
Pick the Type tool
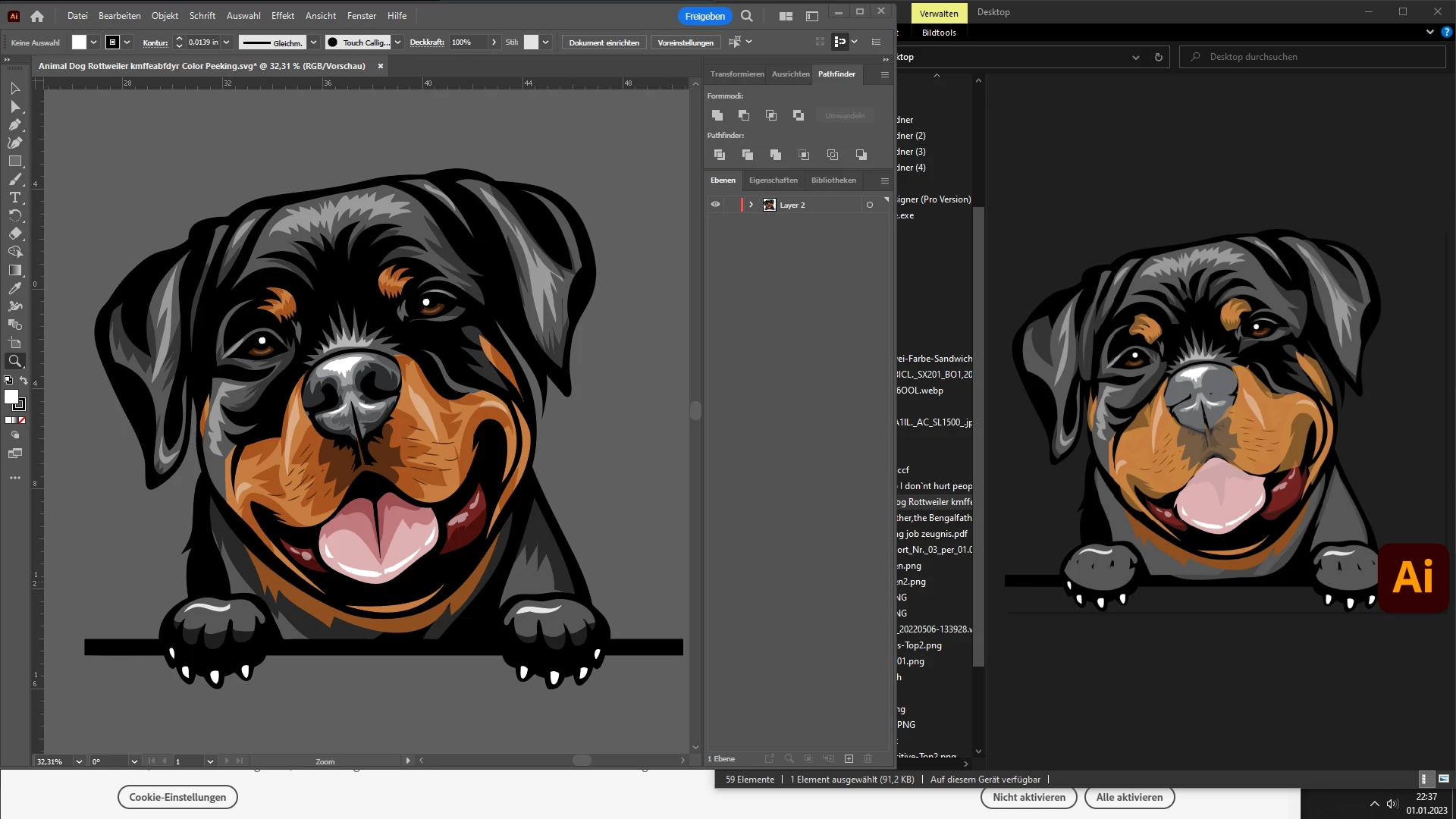(15, 197)
